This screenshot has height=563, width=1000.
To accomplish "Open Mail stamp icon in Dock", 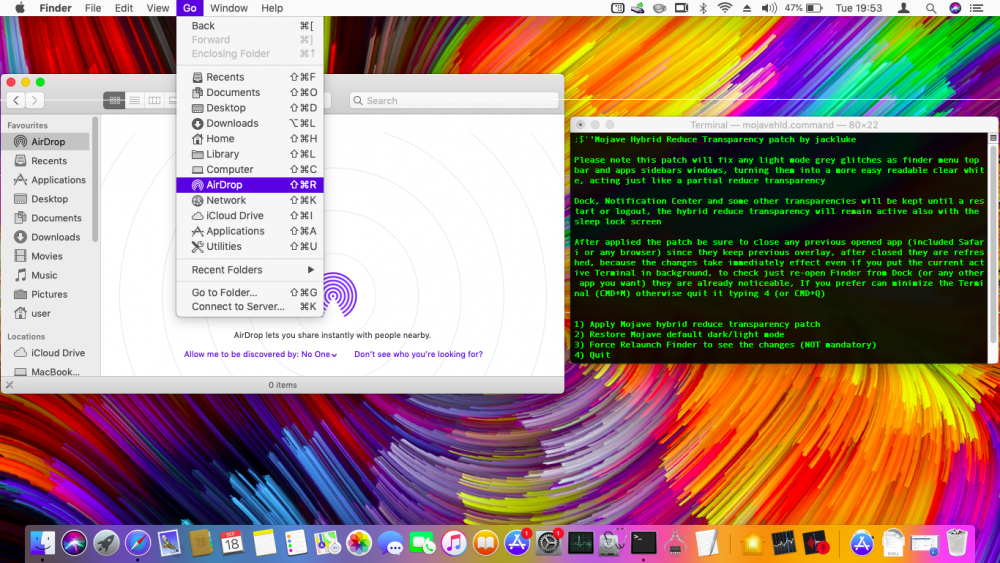I will tap(169, 543).
